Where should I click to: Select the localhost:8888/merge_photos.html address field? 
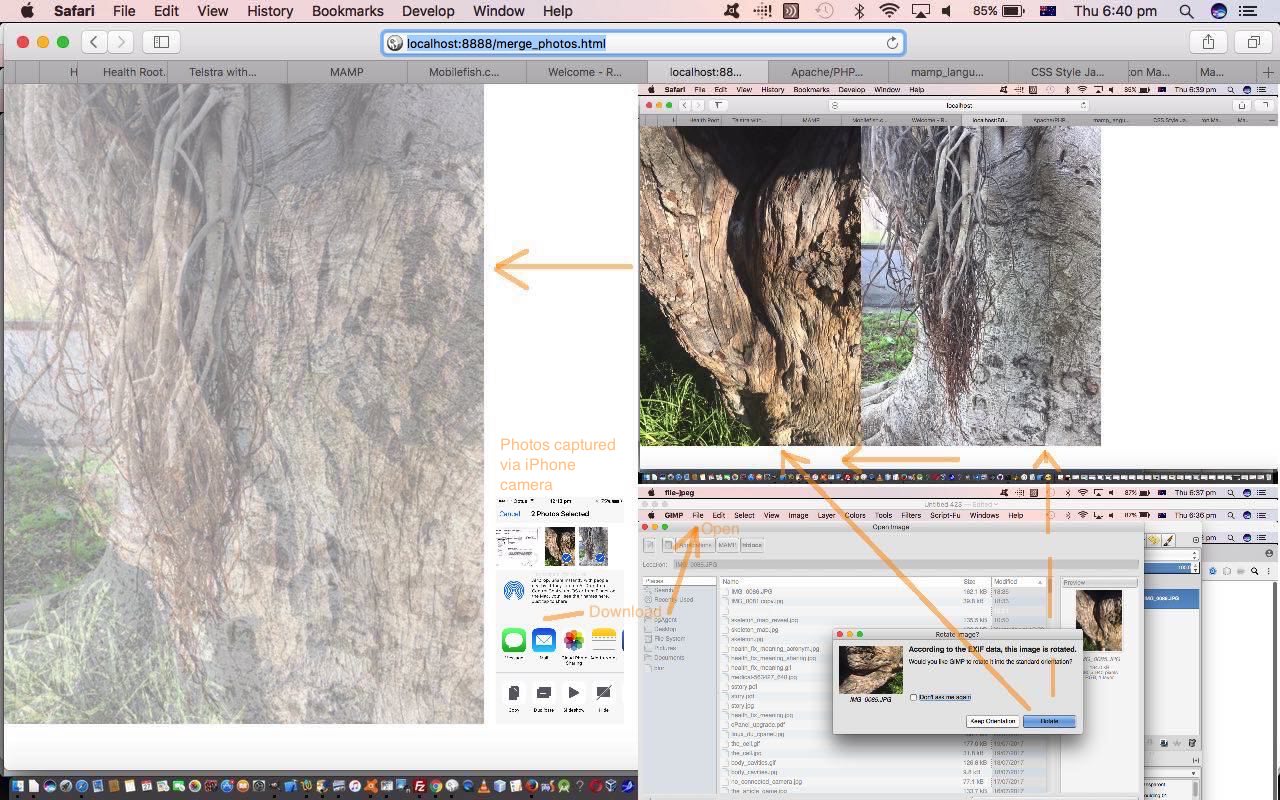pyautogui.click(x=644, y=43)
